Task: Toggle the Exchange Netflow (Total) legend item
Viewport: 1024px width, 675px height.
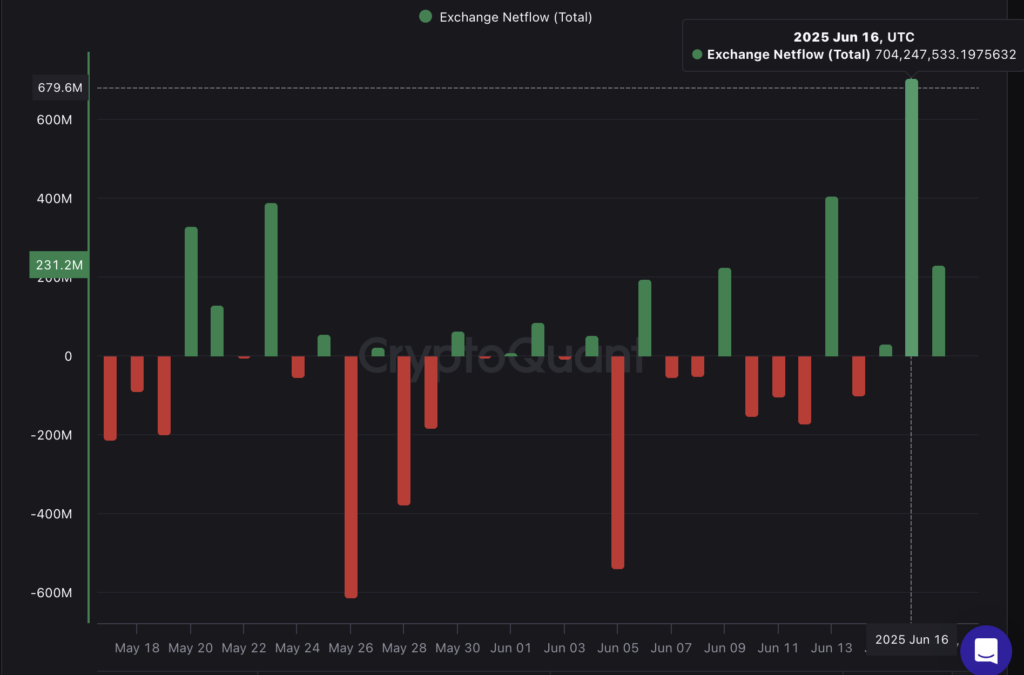Action: click(x=505, y=17)
